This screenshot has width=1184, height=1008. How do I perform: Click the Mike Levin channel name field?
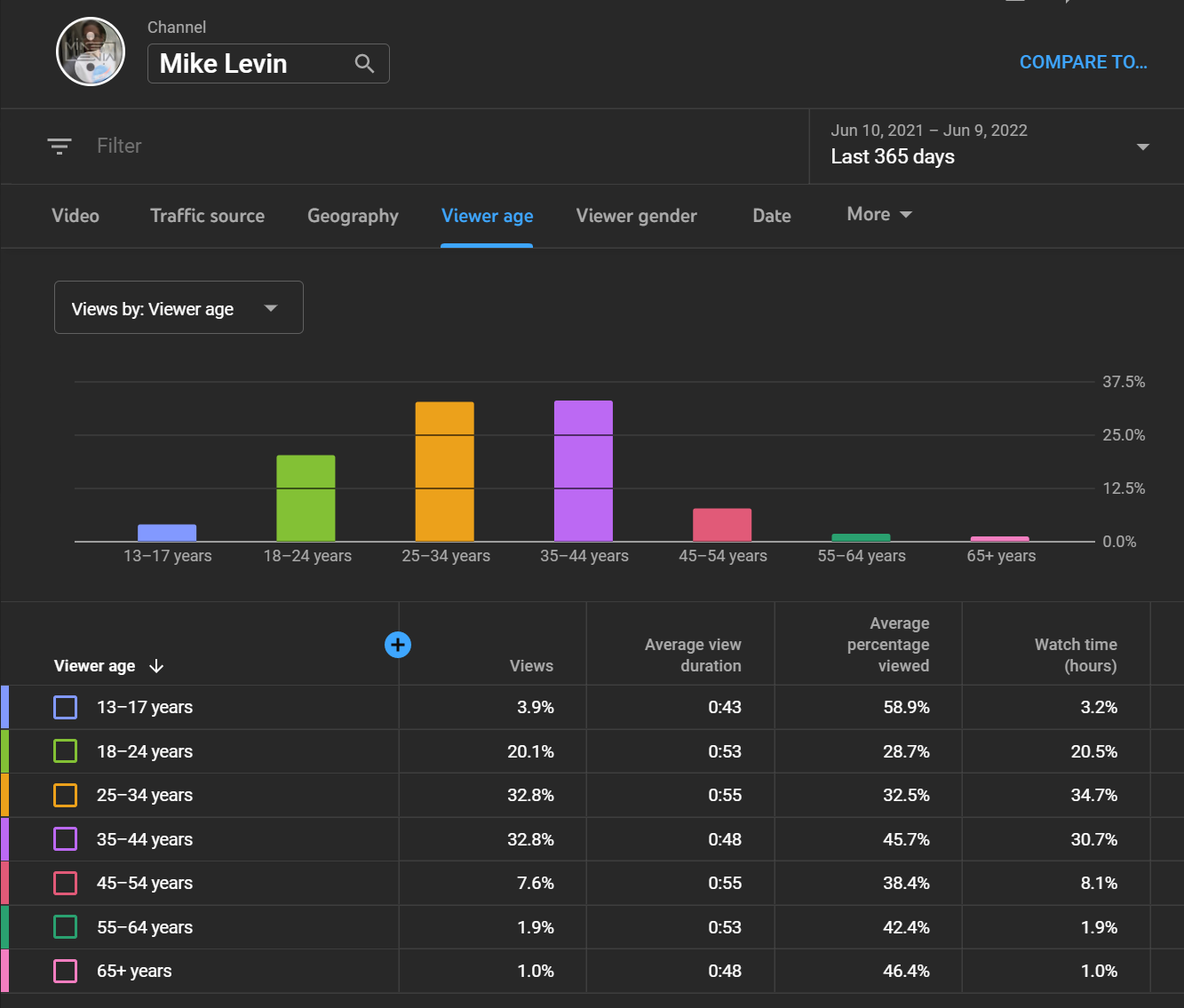pos(268,63)
